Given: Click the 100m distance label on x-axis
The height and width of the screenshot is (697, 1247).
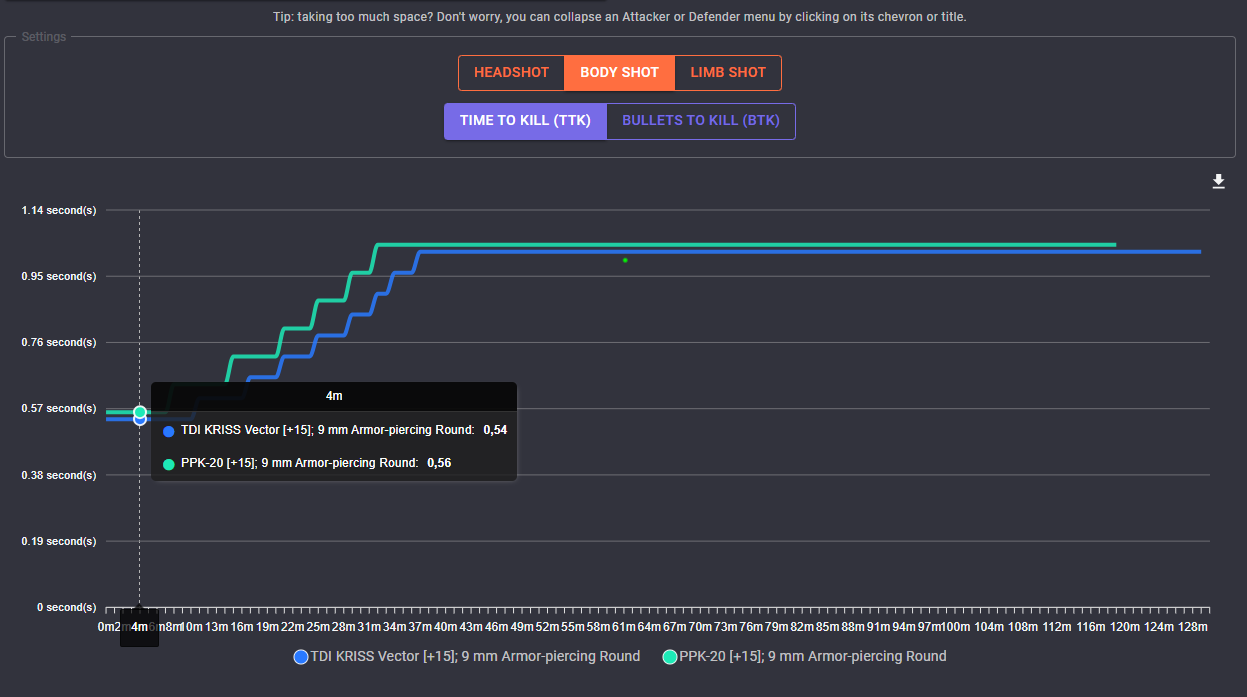Looking at the screenshot, I should click(957, 627).
